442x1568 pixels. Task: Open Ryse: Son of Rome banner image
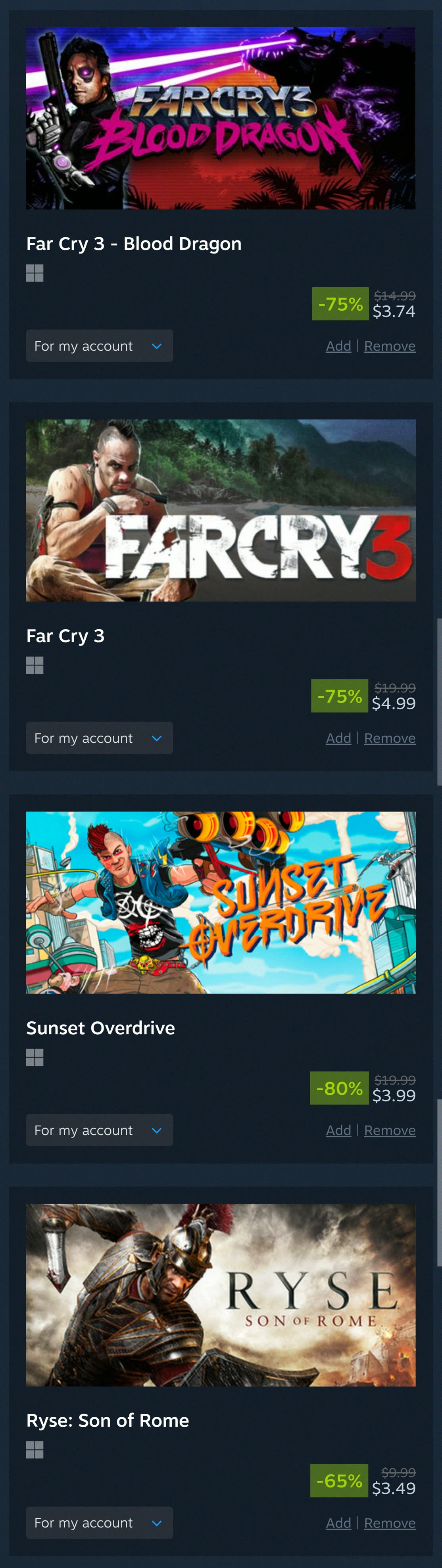[221, 1295]
